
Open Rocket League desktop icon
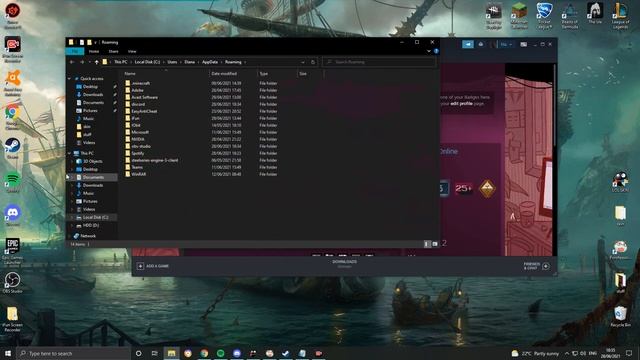[x=544, y=16]
